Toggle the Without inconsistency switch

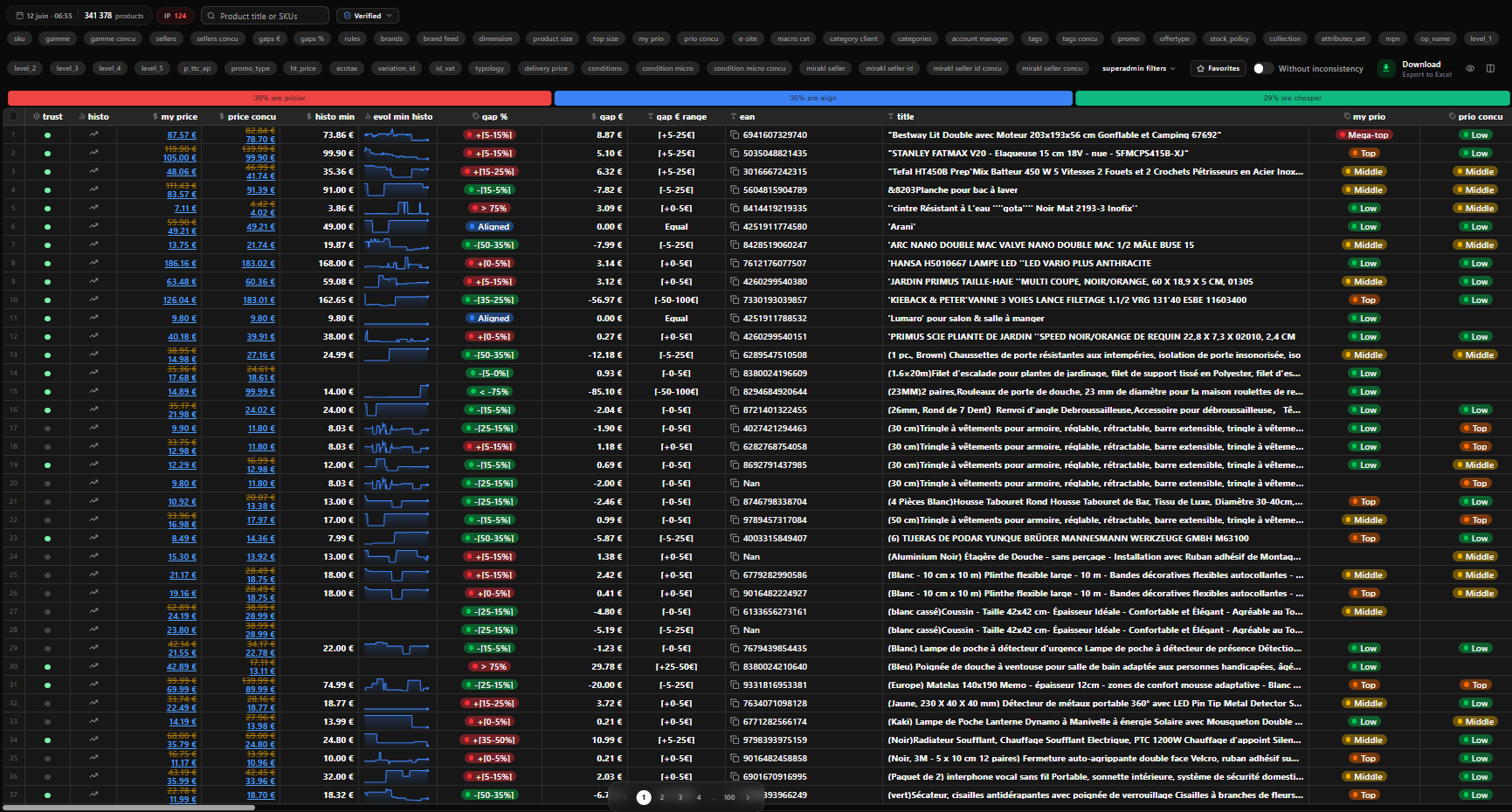pos(1262,68)
